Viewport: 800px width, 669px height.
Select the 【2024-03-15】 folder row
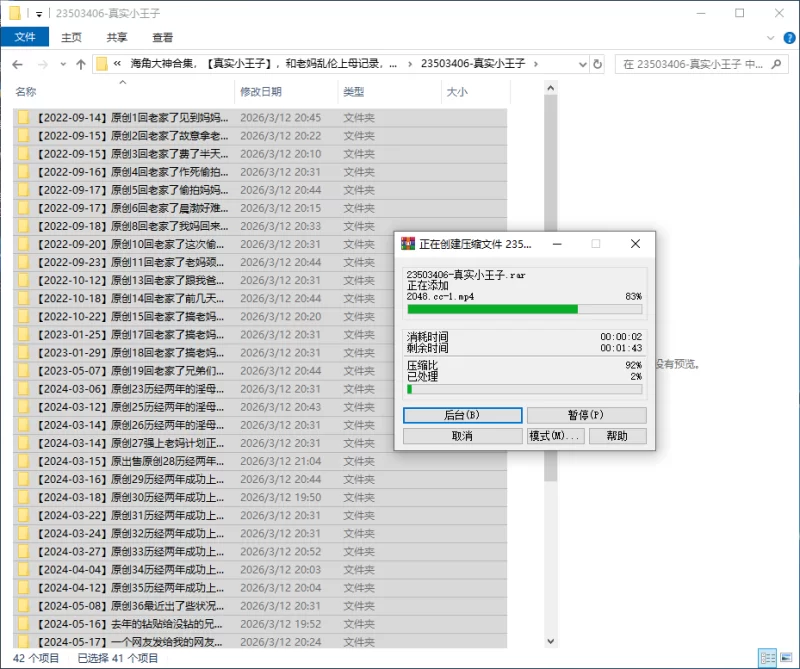click(260, 461)
